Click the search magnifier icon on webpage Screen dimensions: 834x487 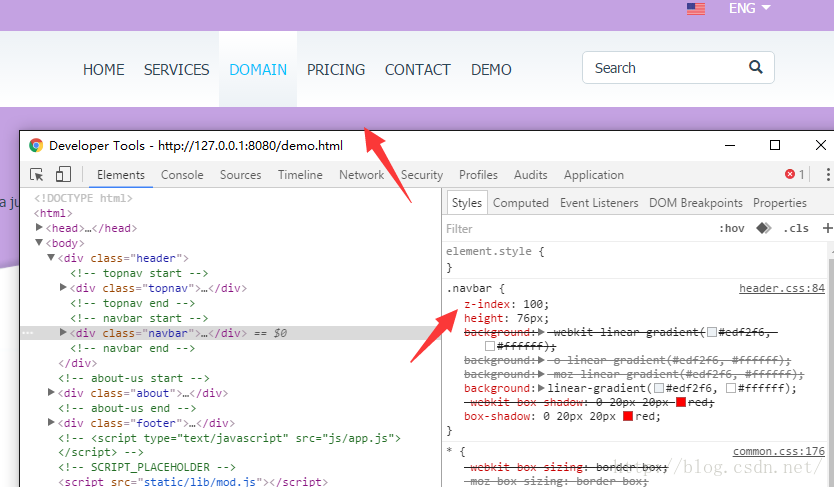point(756,67)
